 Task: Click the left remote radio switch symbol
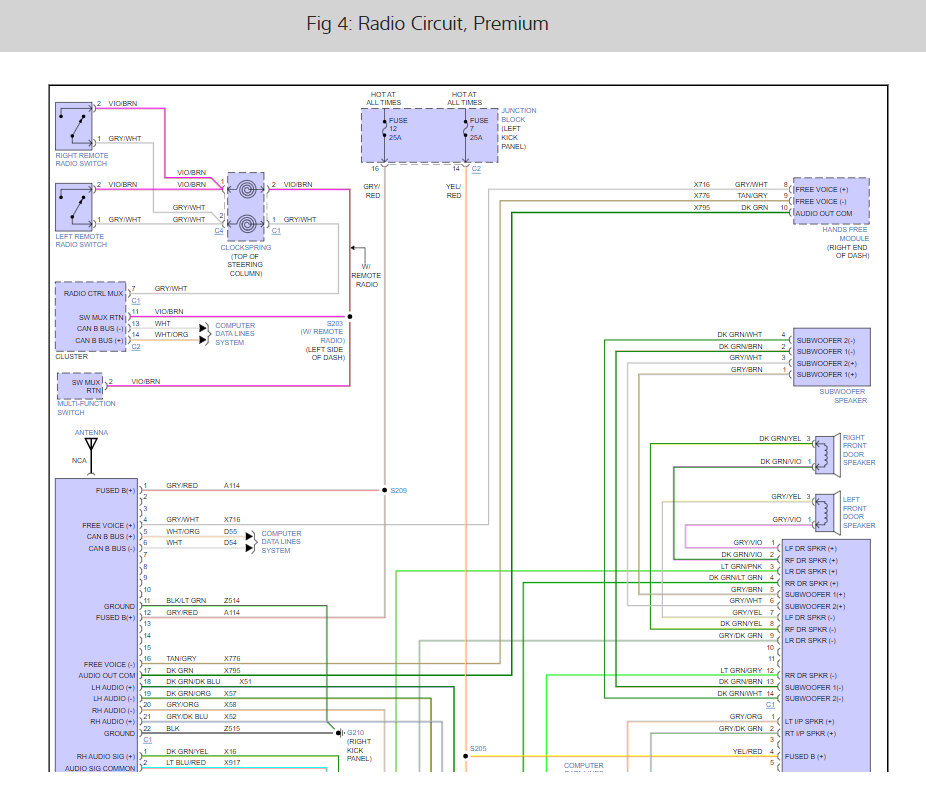(x=74, y=207)
